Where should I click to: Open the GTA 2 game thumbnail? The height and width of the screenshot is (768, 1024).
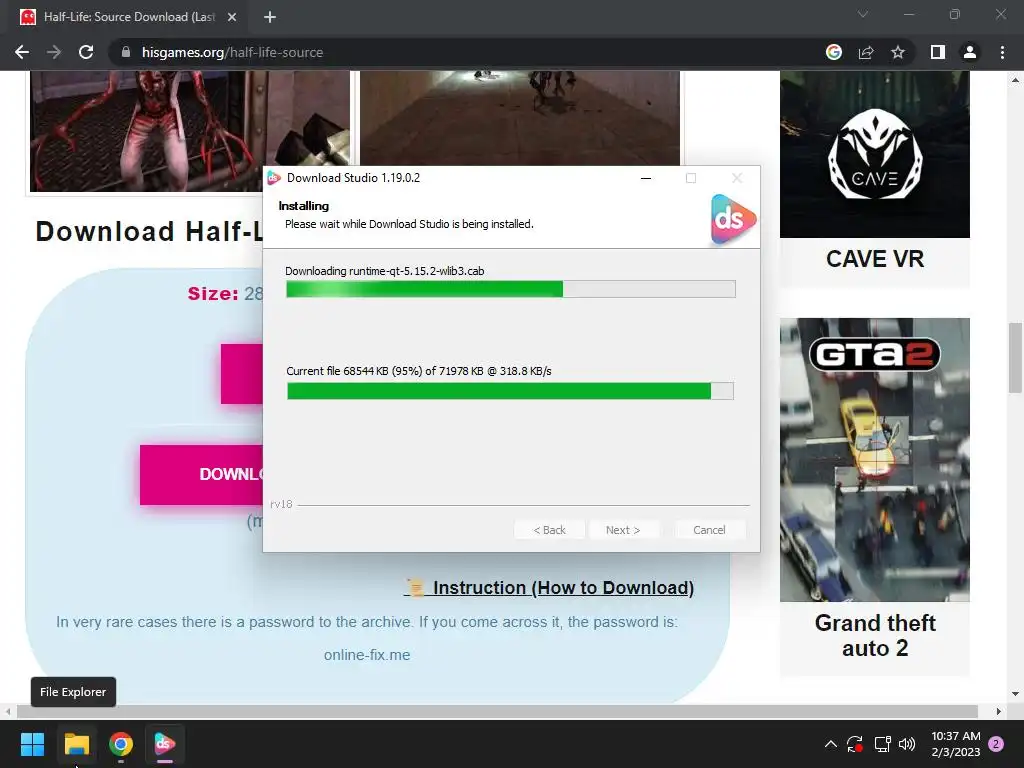[x=875, y=460]
